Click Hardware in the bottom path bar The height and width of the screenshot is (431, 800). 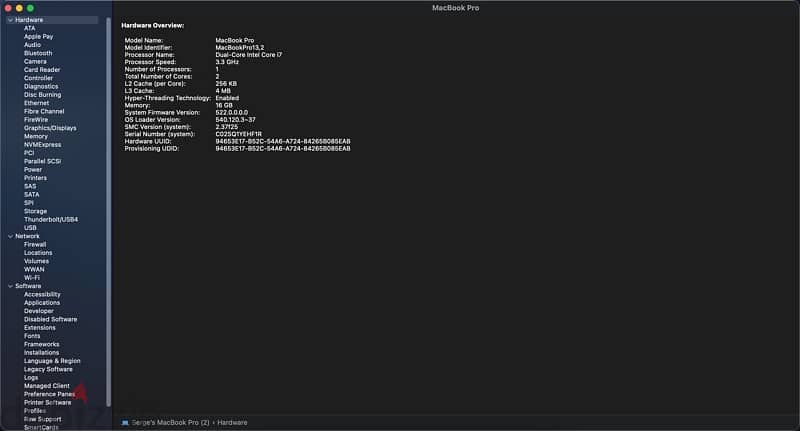point(232,422)
